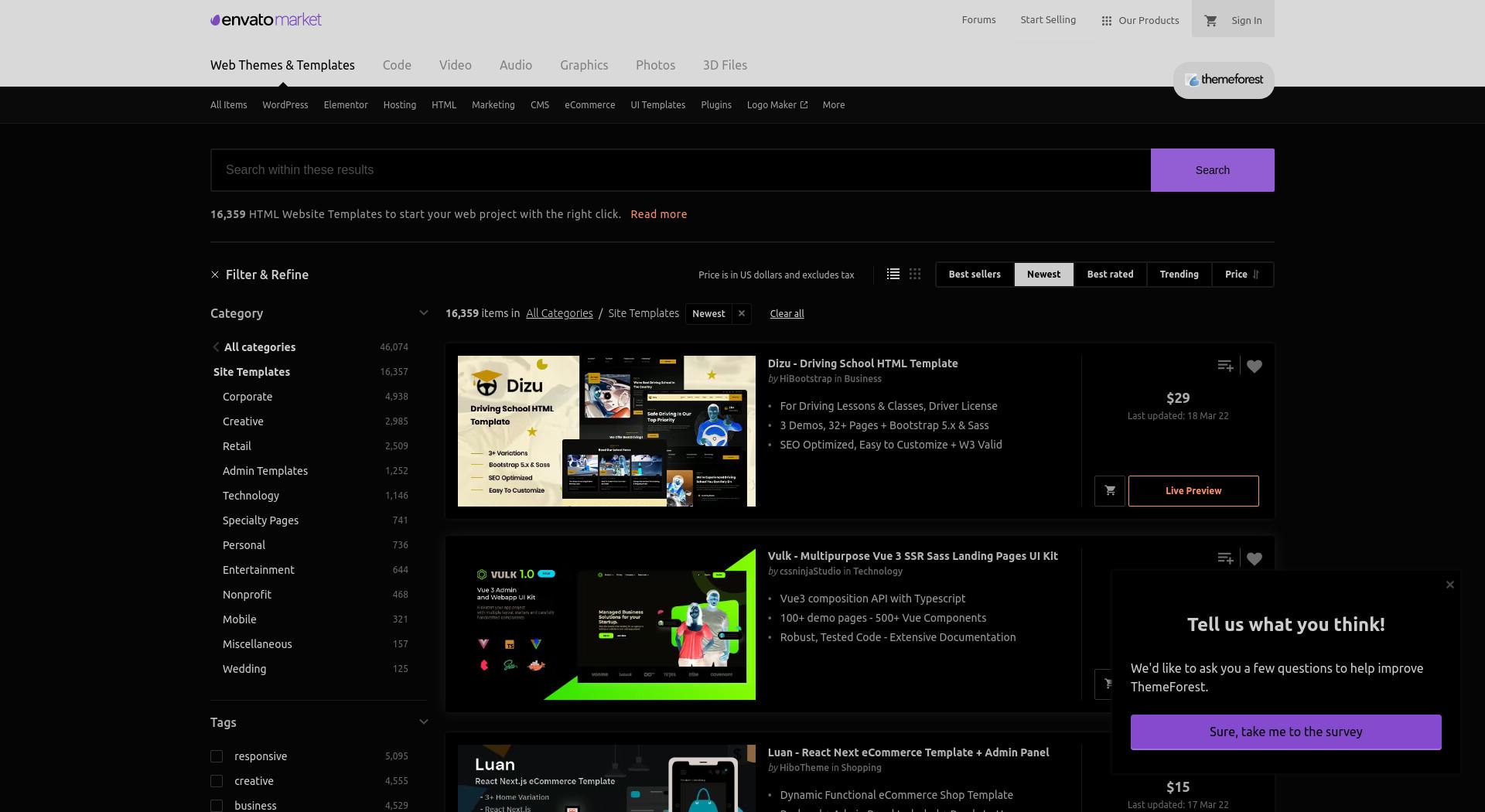The width and height of the screenshot is (1485, 812).
Task: Open Luan React Next eCommerce Template title
Action: click(908, 752)
